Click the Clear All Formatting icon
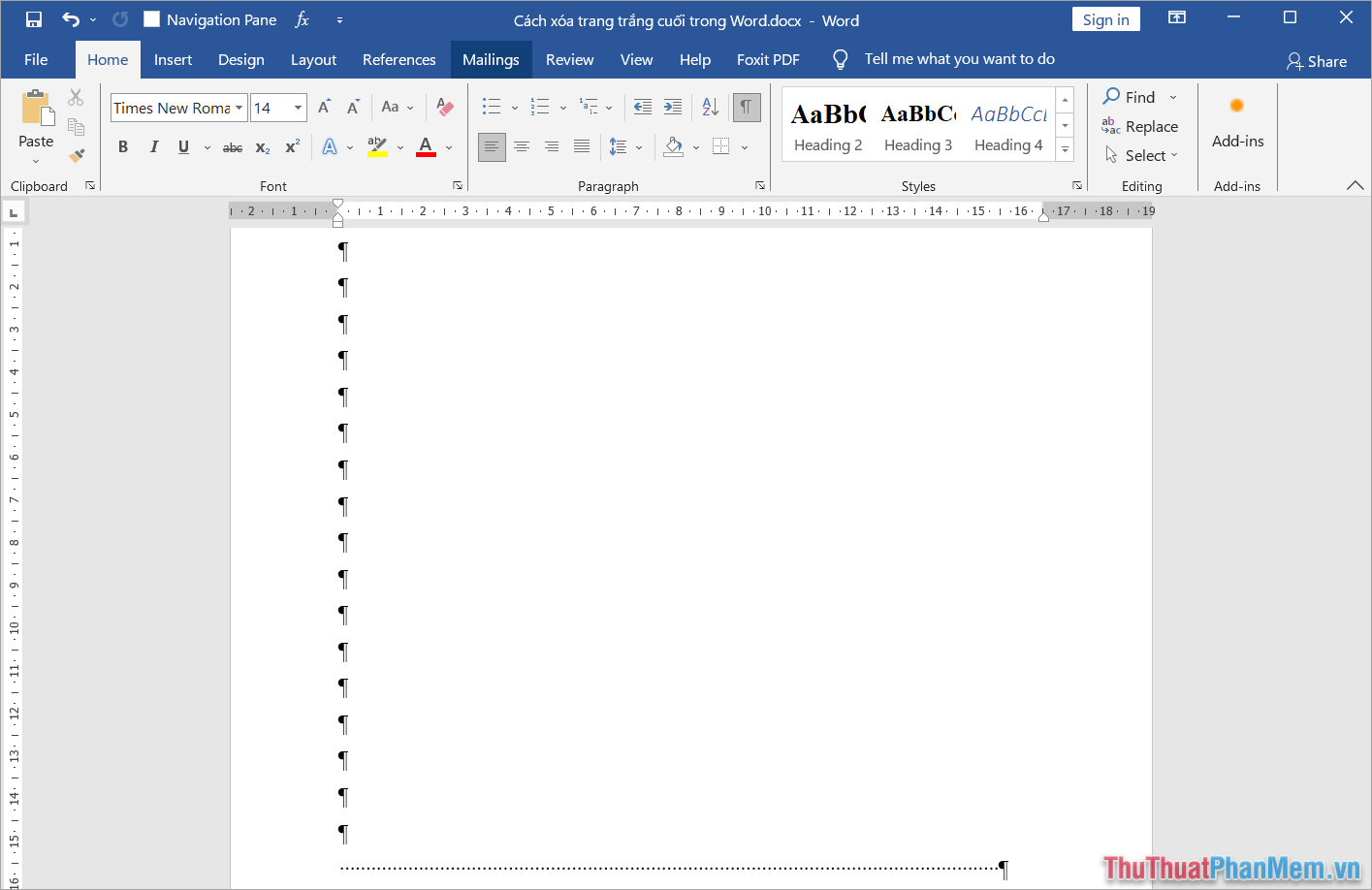This screenshot has height=890, width=1372. pos(445,107)
